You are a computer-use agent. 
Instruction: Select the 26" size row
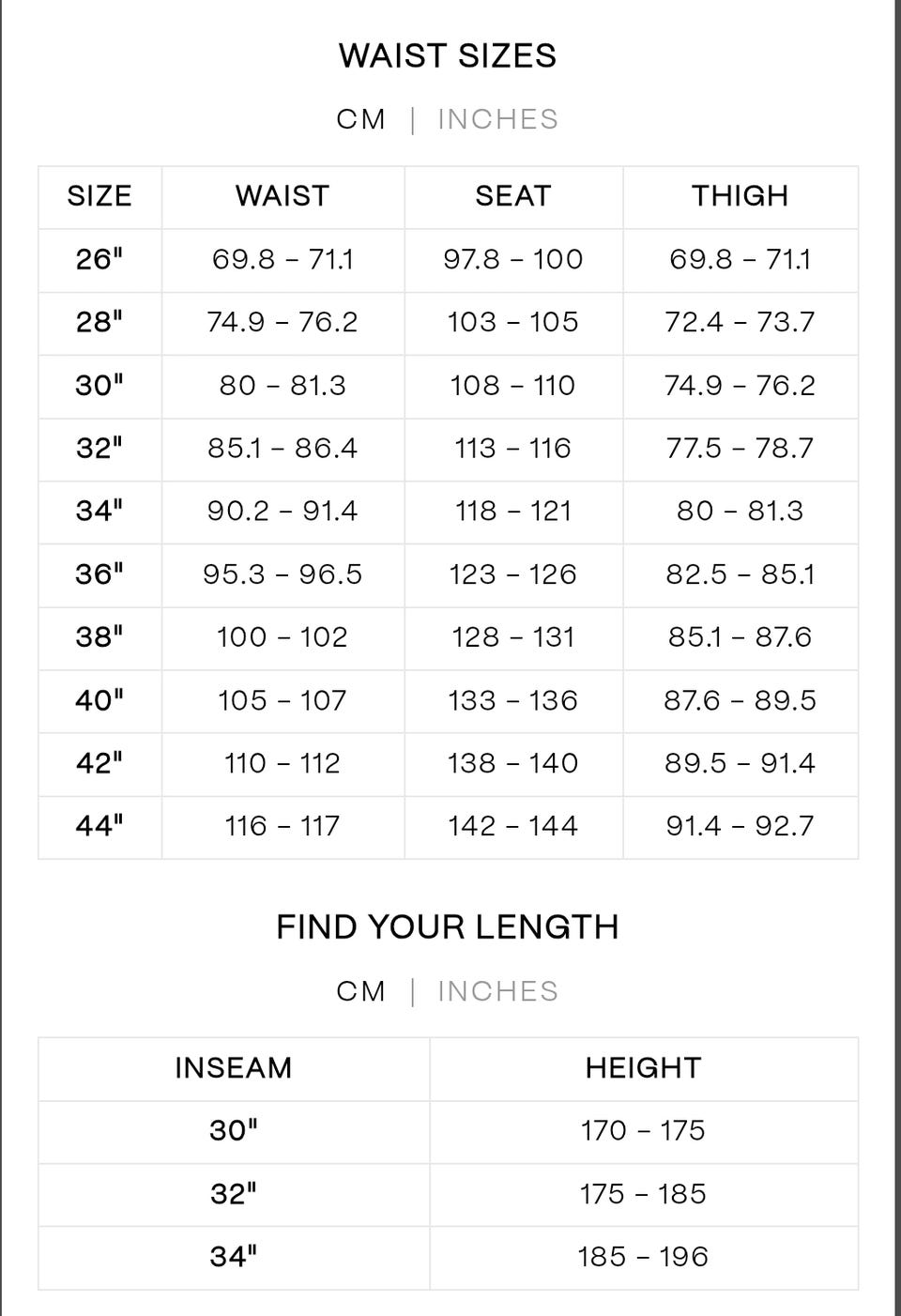pyautogui.click(x=448, y=260)
